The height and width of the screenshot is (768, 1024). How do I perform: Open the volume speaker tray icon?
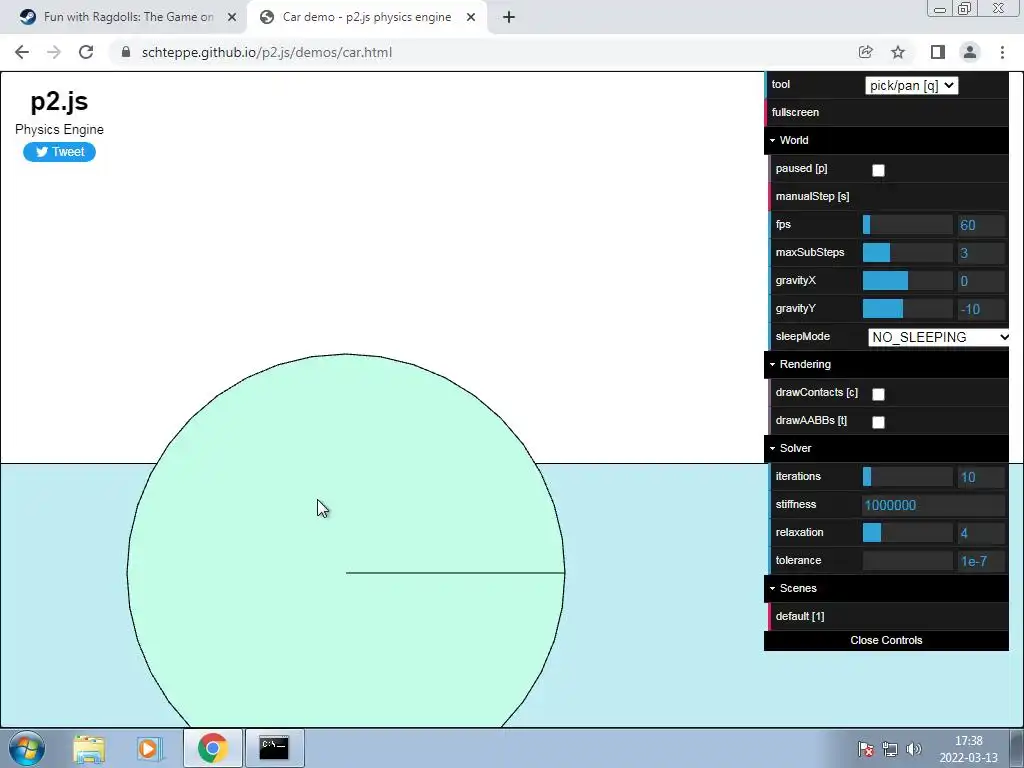(914, 749)
